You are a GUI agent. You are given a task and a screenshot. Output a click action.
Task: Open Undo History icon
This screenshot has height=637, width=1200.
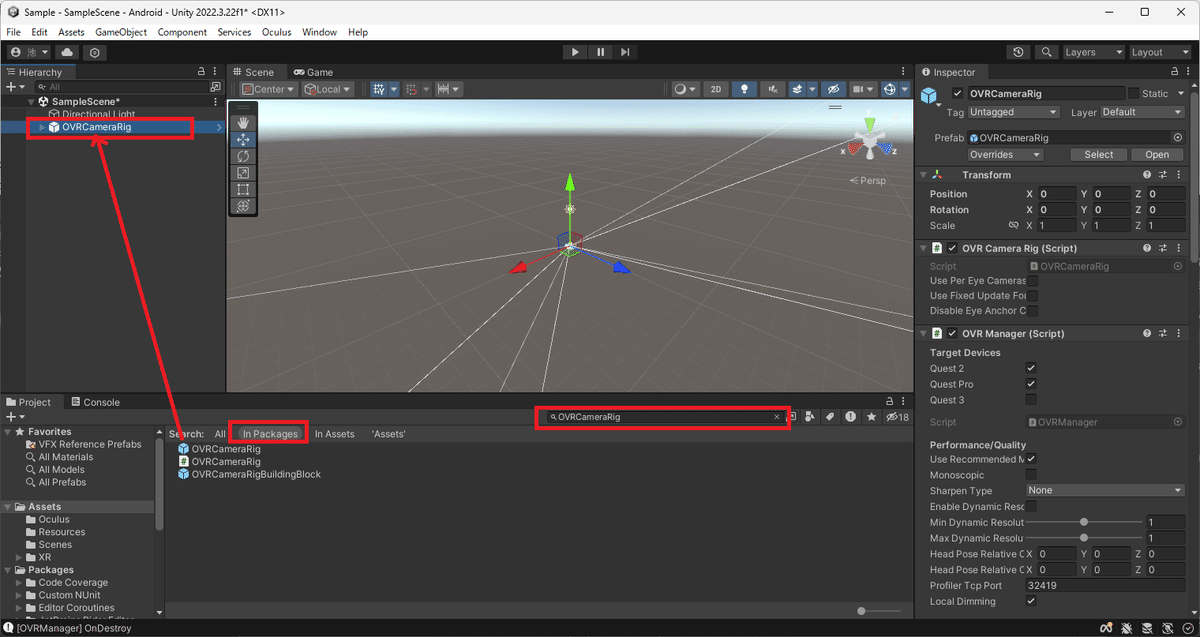pyautogui.click(x=1018, y=52)
